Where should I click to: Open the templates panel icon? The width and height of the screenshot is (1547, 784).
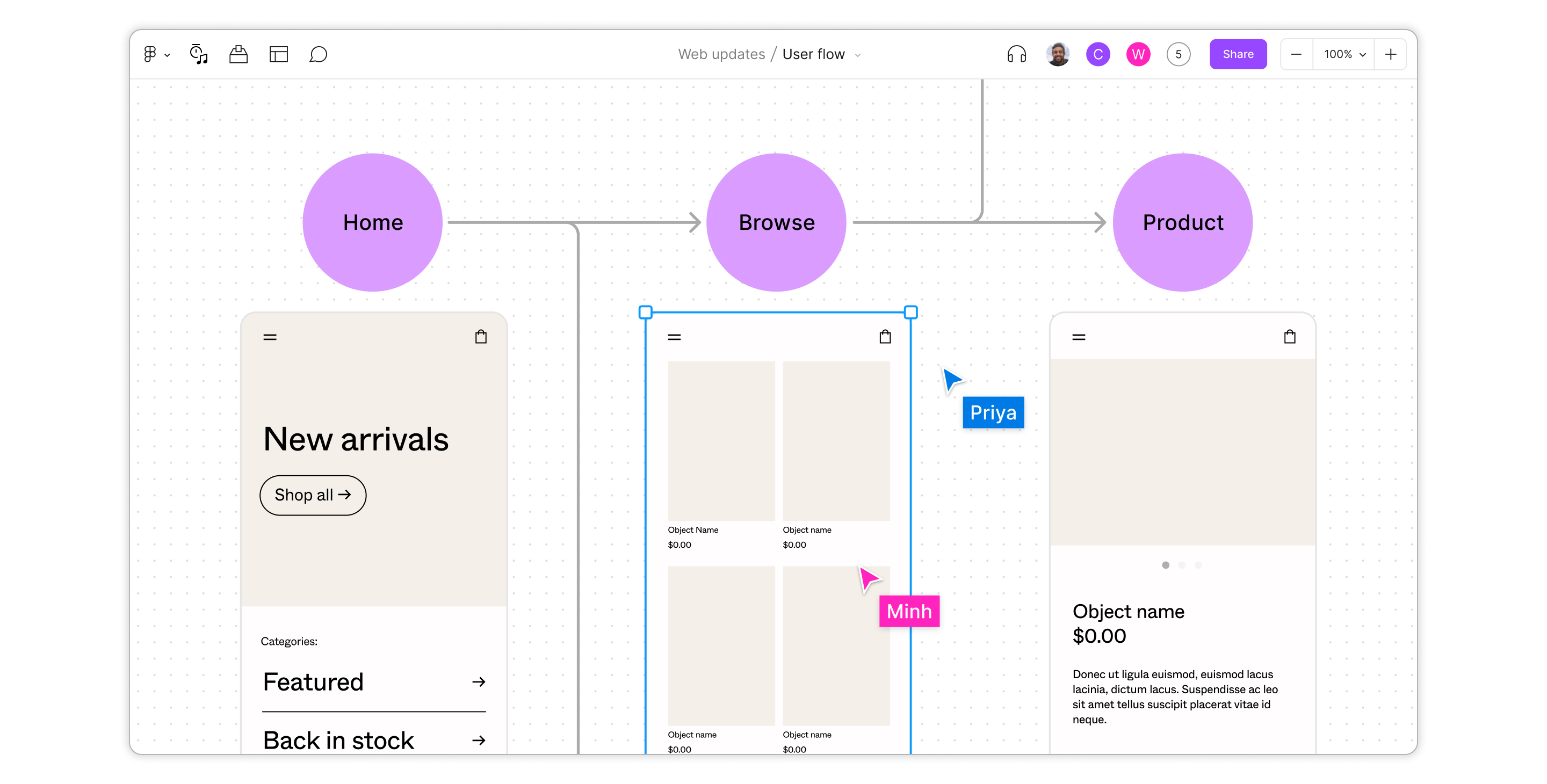(x=279, y=54)
